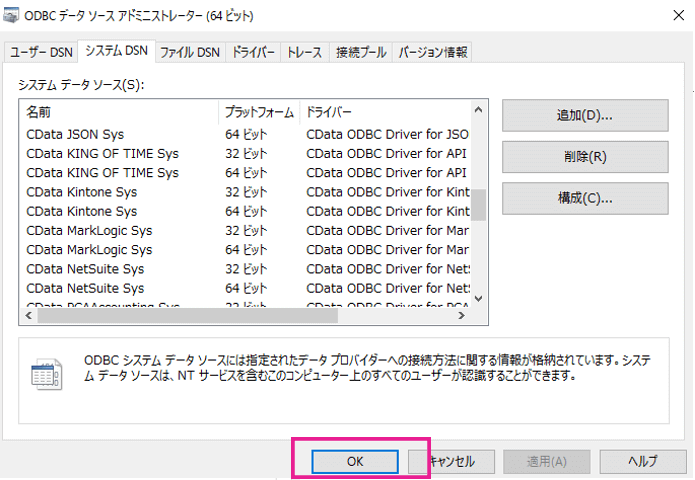Close the ODBC administrator window

679,16
